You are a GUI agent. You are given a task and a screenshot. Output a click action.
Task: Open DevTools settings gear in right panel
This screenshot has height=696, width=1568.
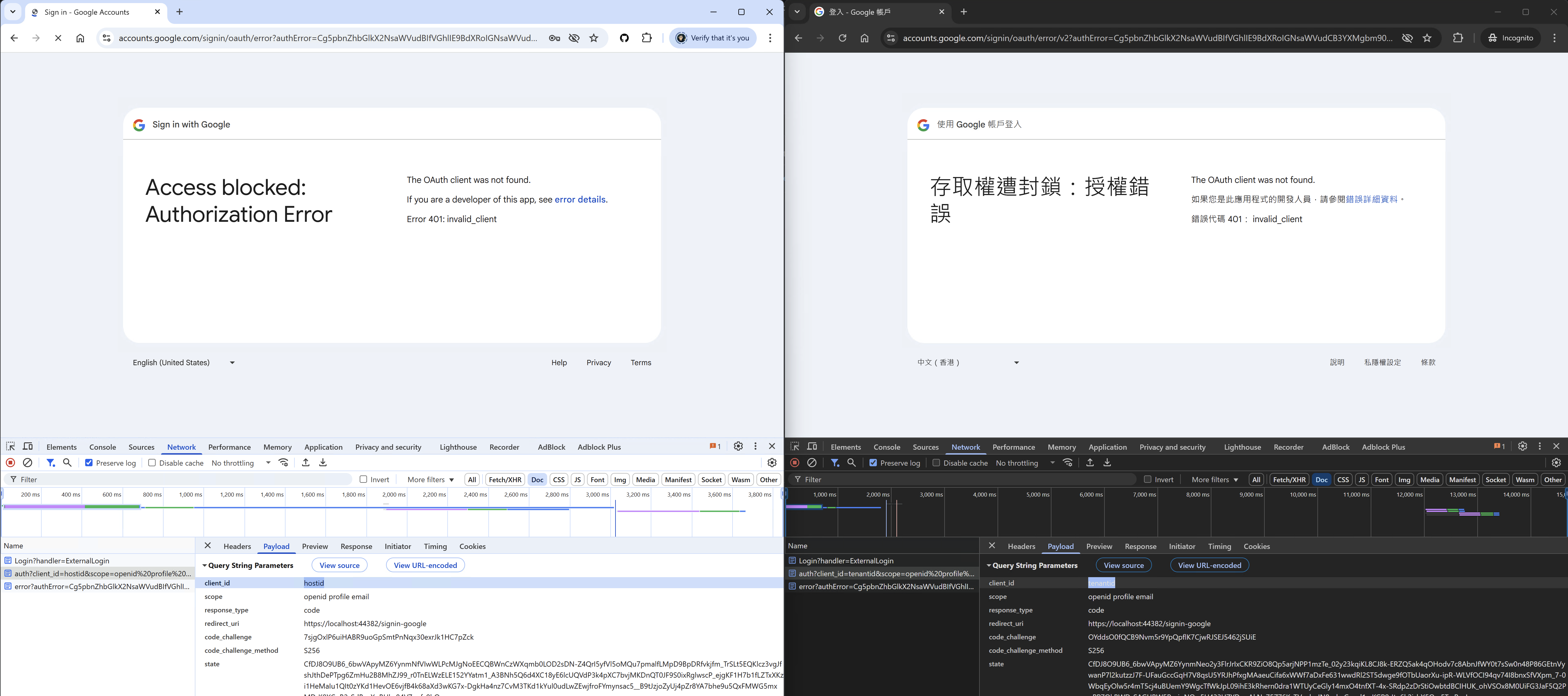tap(1522, 447)
